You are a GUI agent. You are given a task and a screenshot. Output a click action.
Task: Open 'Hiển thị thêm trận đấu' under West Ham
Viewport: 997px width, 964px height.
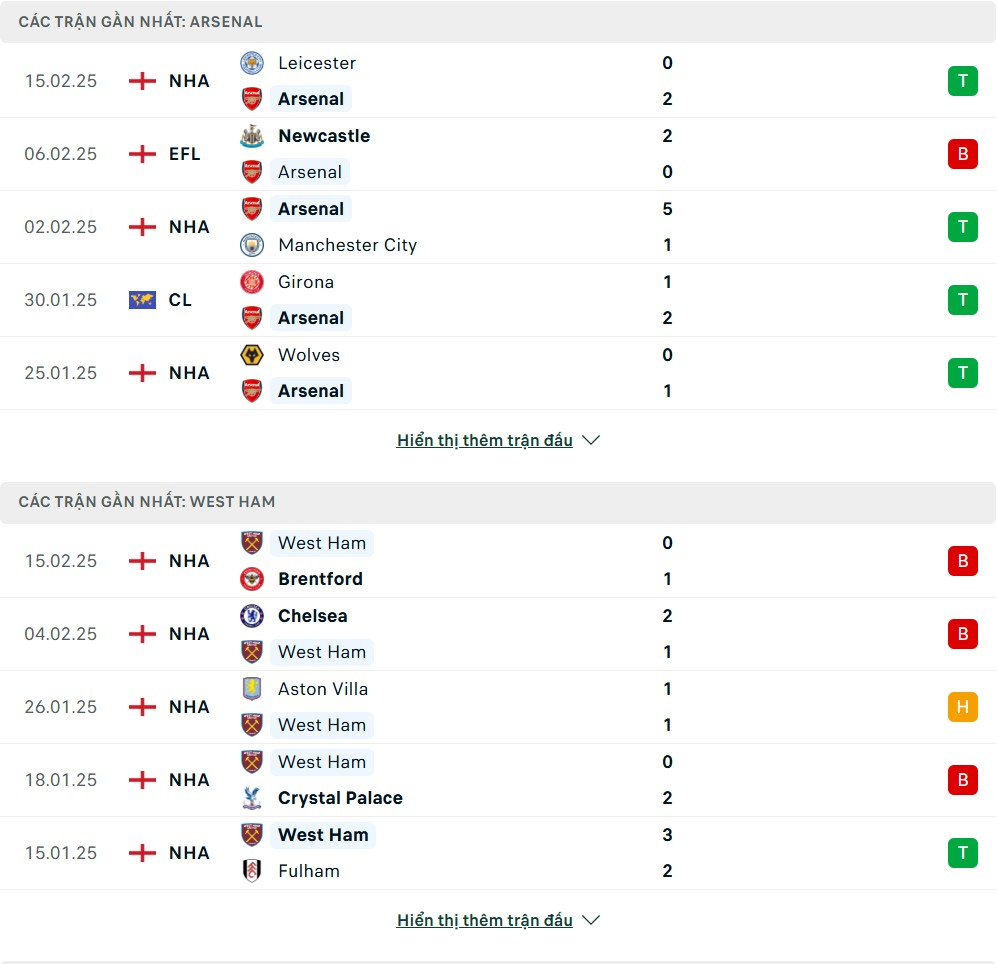coord(485,920)
